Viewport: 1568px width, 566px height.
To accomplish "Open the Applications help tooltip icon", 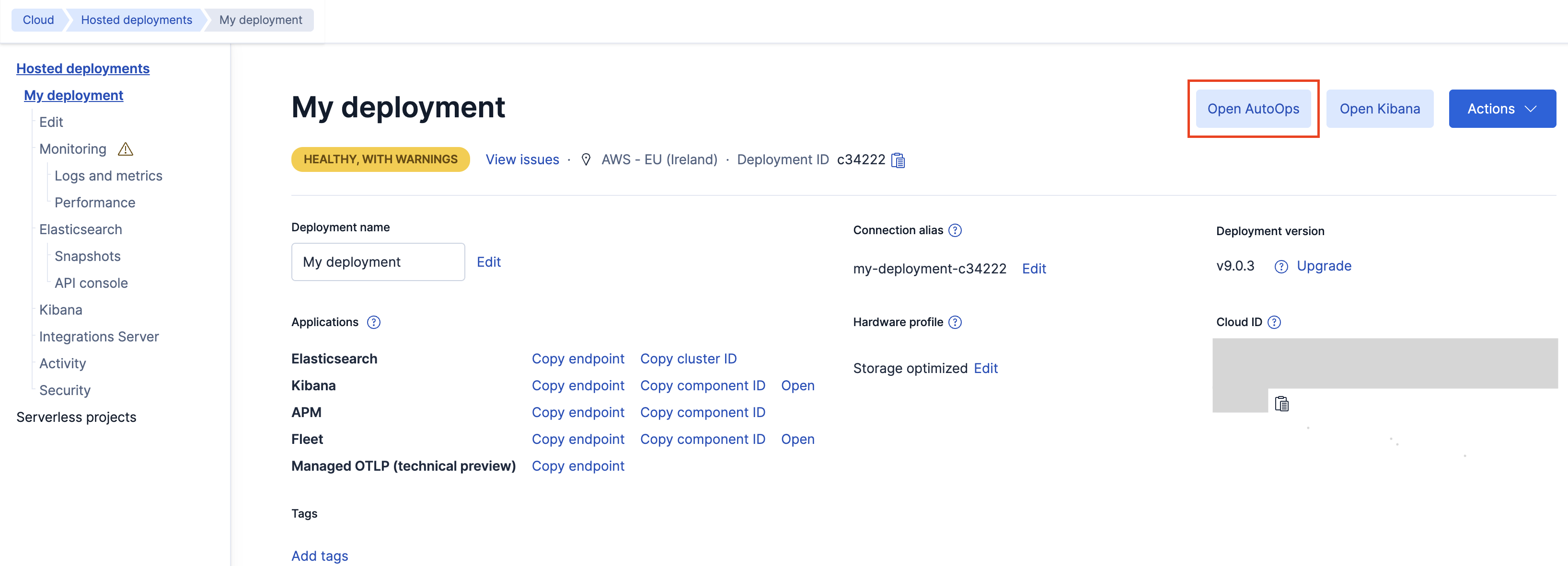I will (373, 322).
